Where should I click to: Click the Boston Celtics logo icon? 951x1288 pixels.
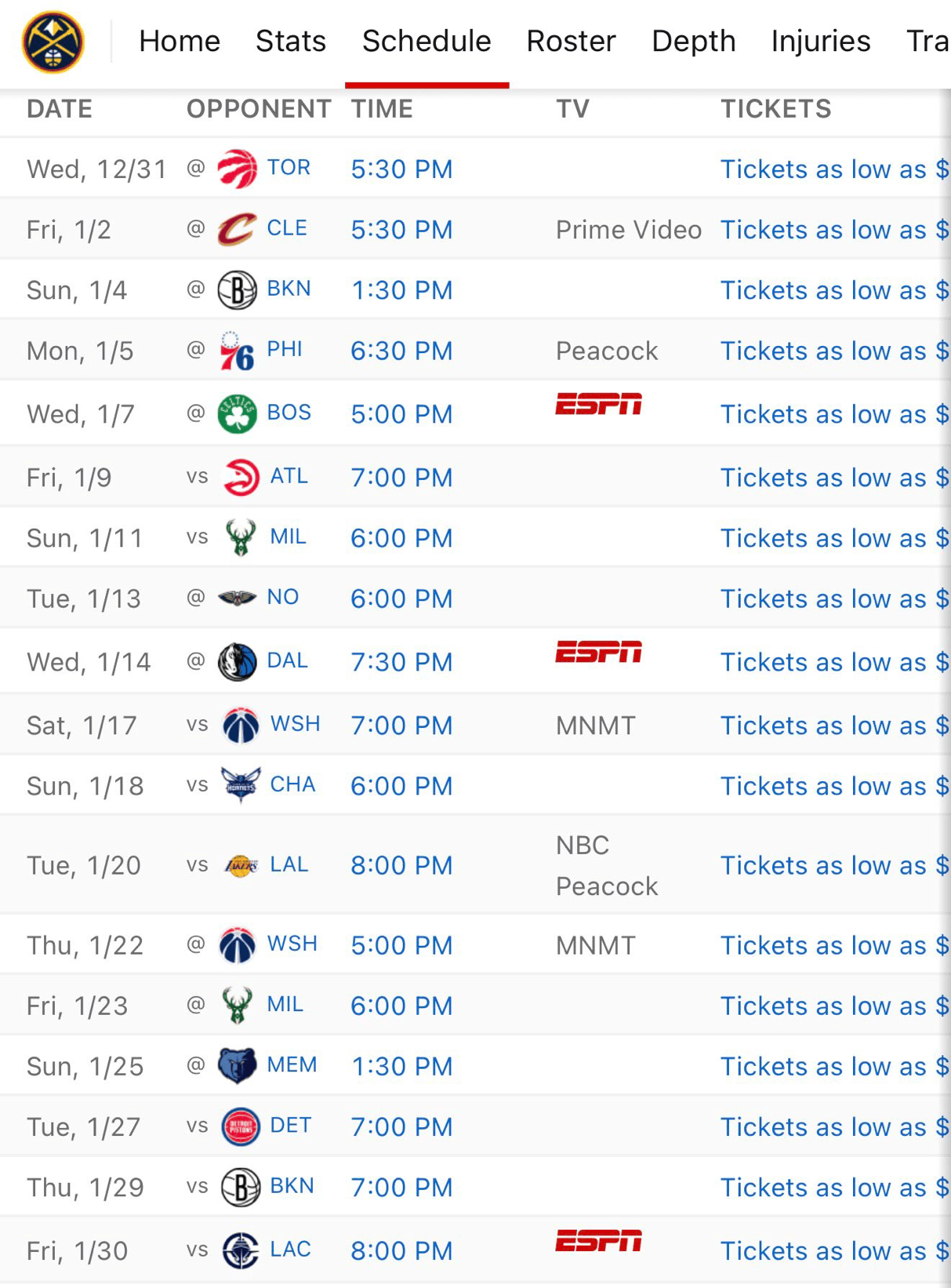click(x=237, y=413)
